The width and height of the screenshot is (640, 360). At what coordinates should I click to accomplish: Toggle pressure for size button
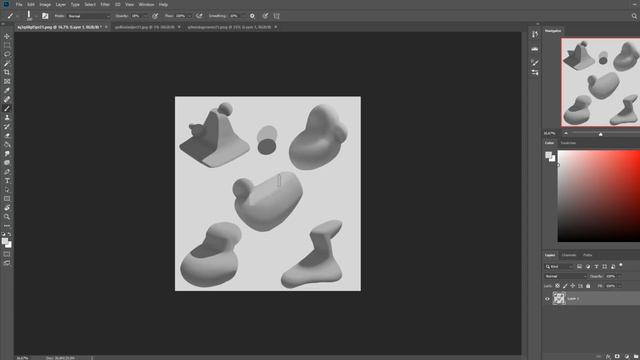click(x=265, y=16)
